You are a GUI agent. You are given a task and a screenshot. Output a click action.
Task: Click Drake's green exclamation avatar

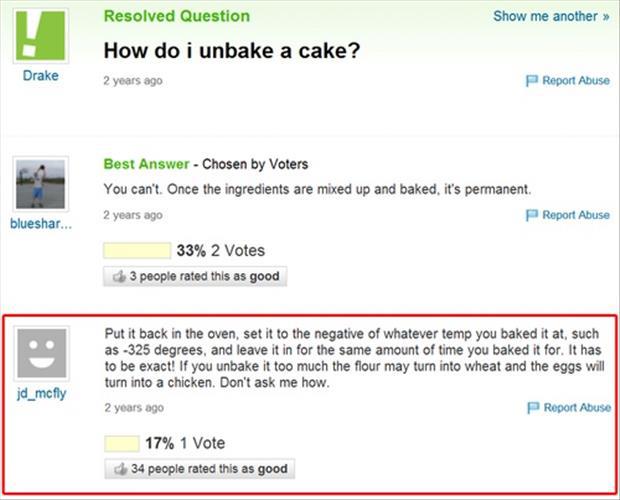tap(42, 36)
